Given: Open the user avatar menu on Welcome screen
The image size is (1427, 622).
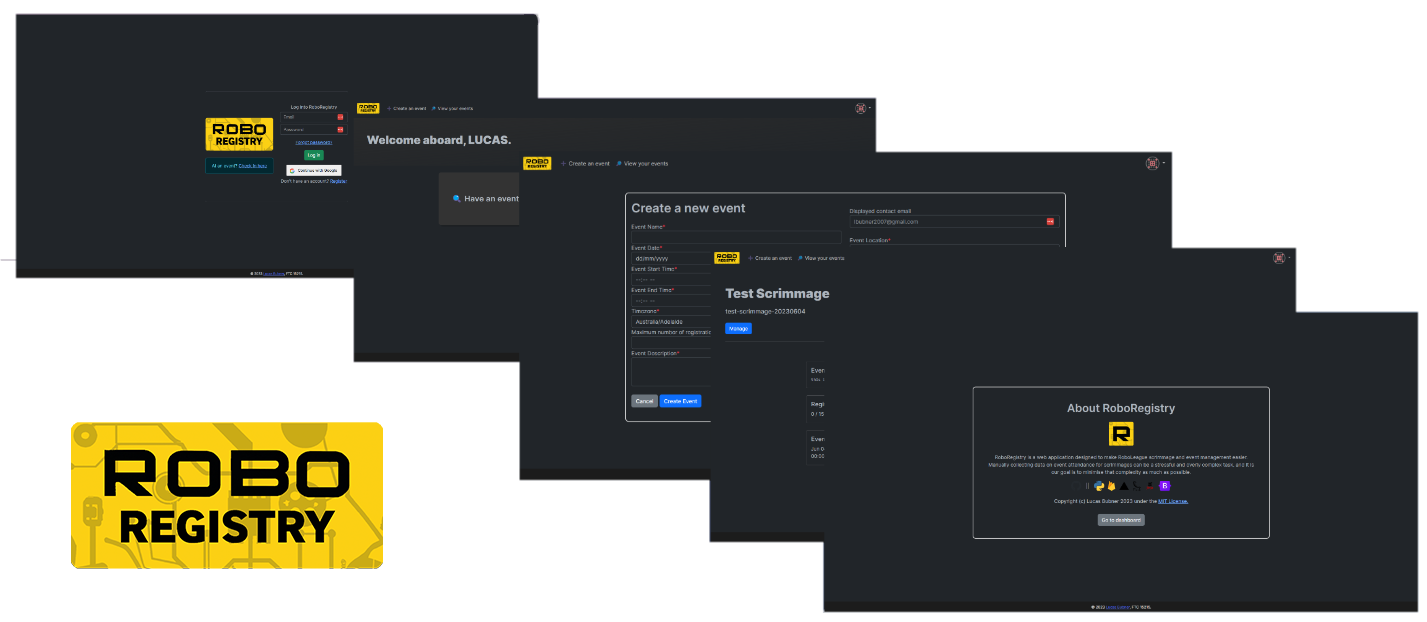Looking at the screenshot, I should click(862, 108).
